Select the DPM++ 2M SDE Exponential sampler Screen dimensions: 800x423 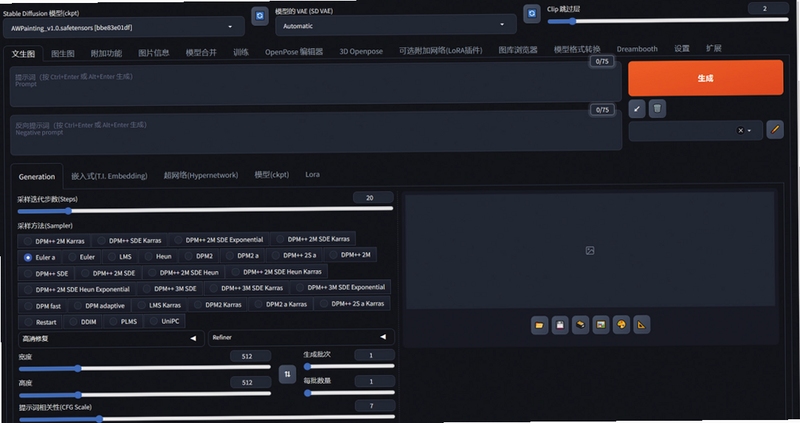click(218, 239)
